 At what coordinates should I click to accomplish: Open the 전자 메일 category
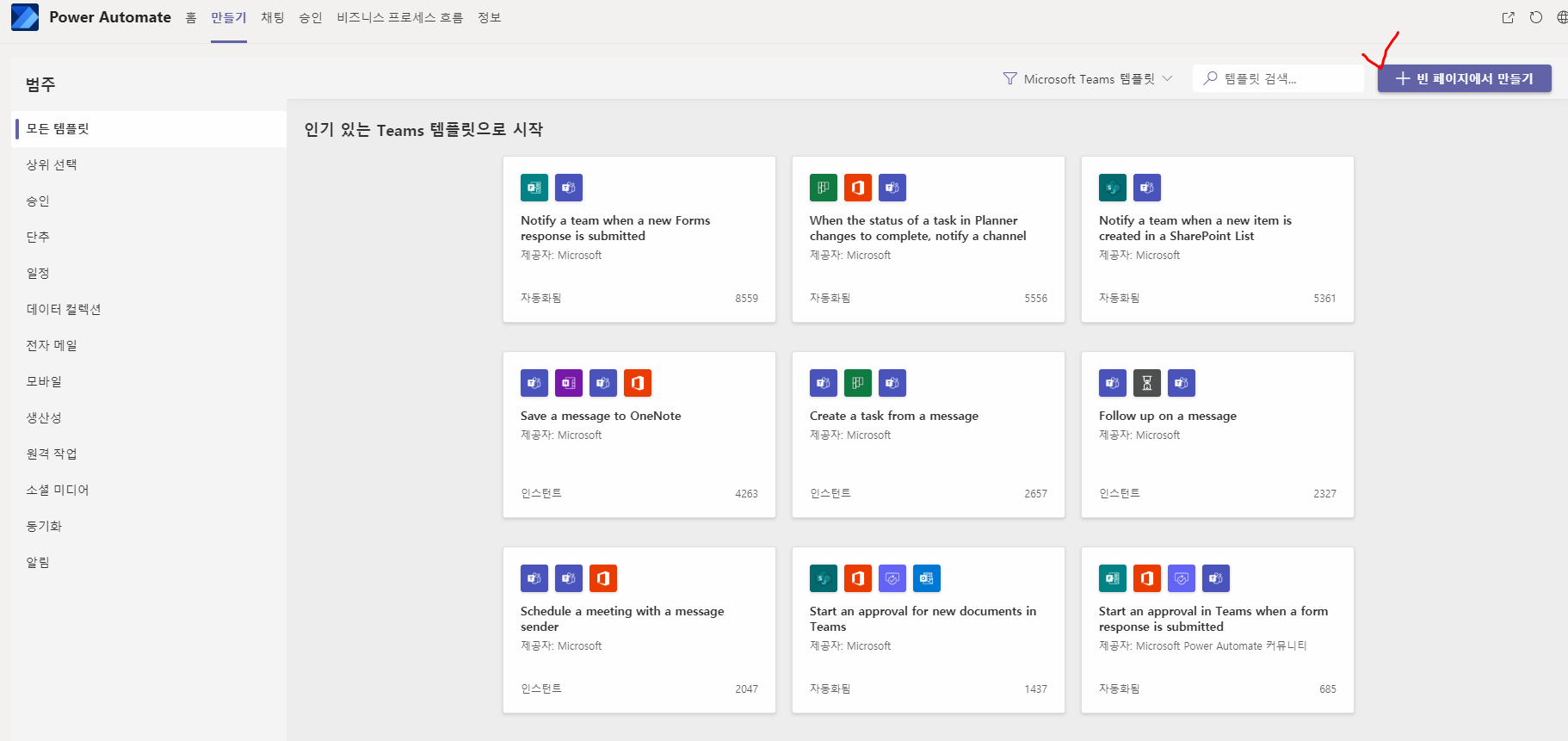click(151, 346)
